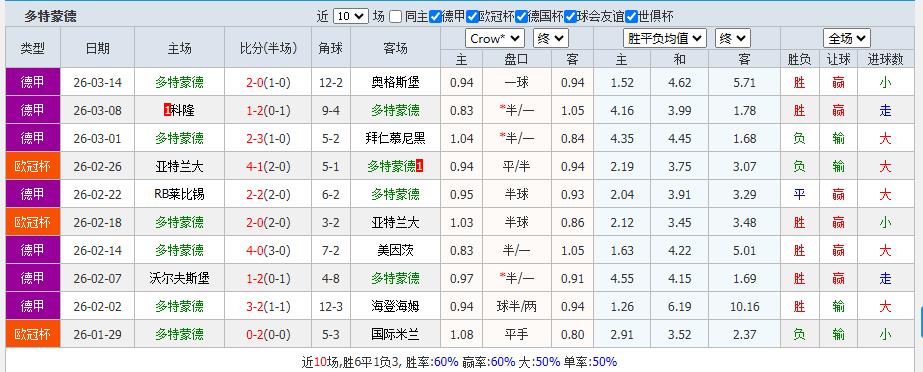Click 欧冠杯 type cell for 26-02-18
The width and height of the screenshot is (923, 372).
(x=33, y=222)
